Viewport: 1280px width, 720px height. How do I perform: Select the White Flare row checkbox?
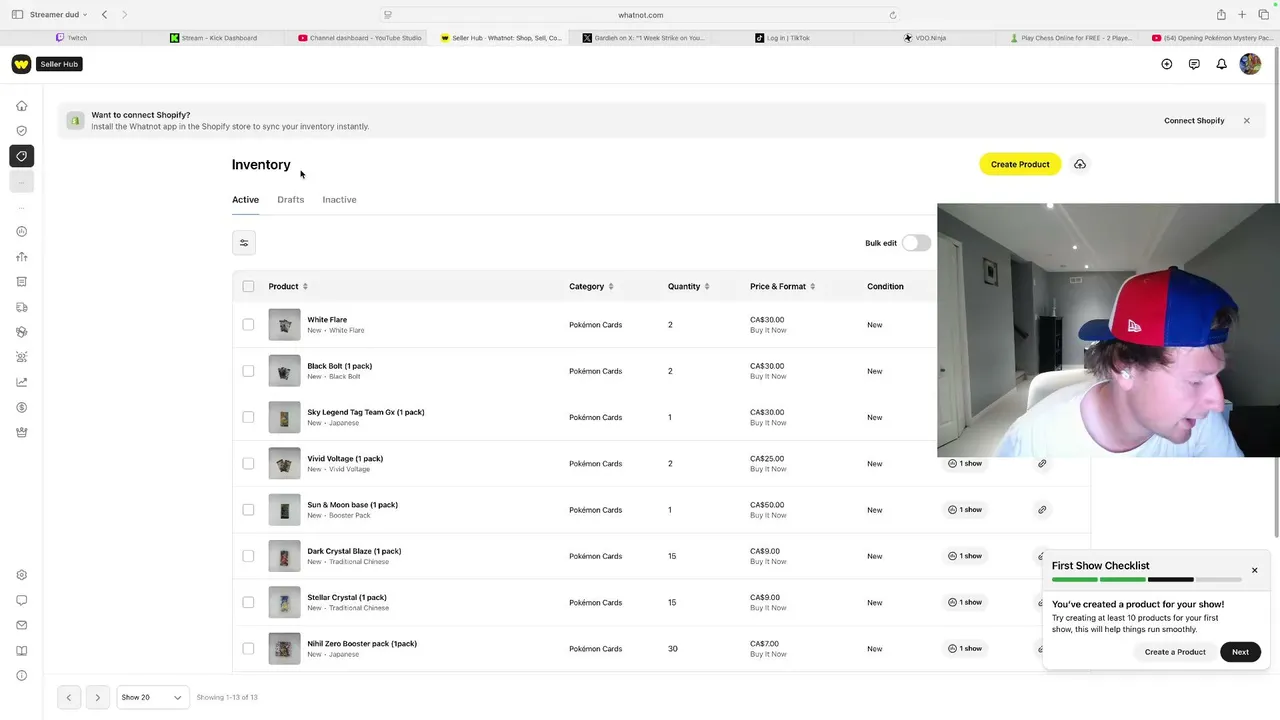pyautogui.click(x=248, y=325)
